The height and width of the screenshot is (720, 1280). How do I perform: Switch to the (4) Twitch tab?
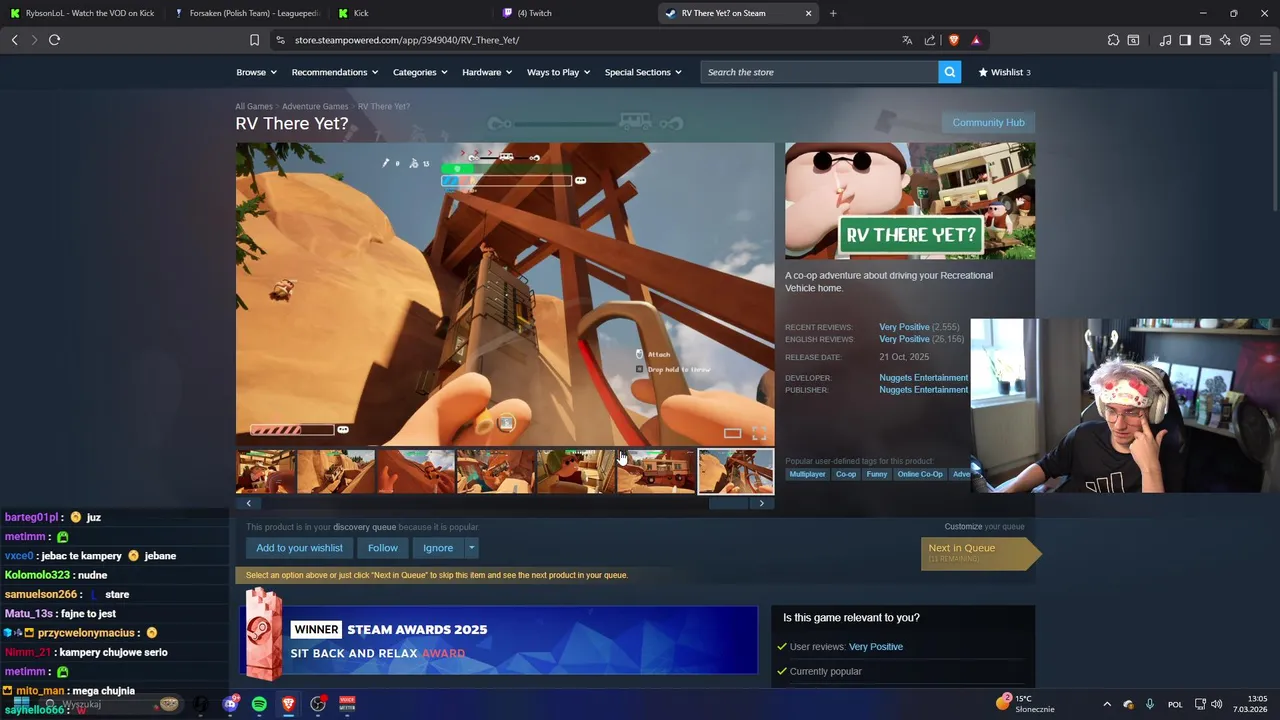(x=573, y=13)
